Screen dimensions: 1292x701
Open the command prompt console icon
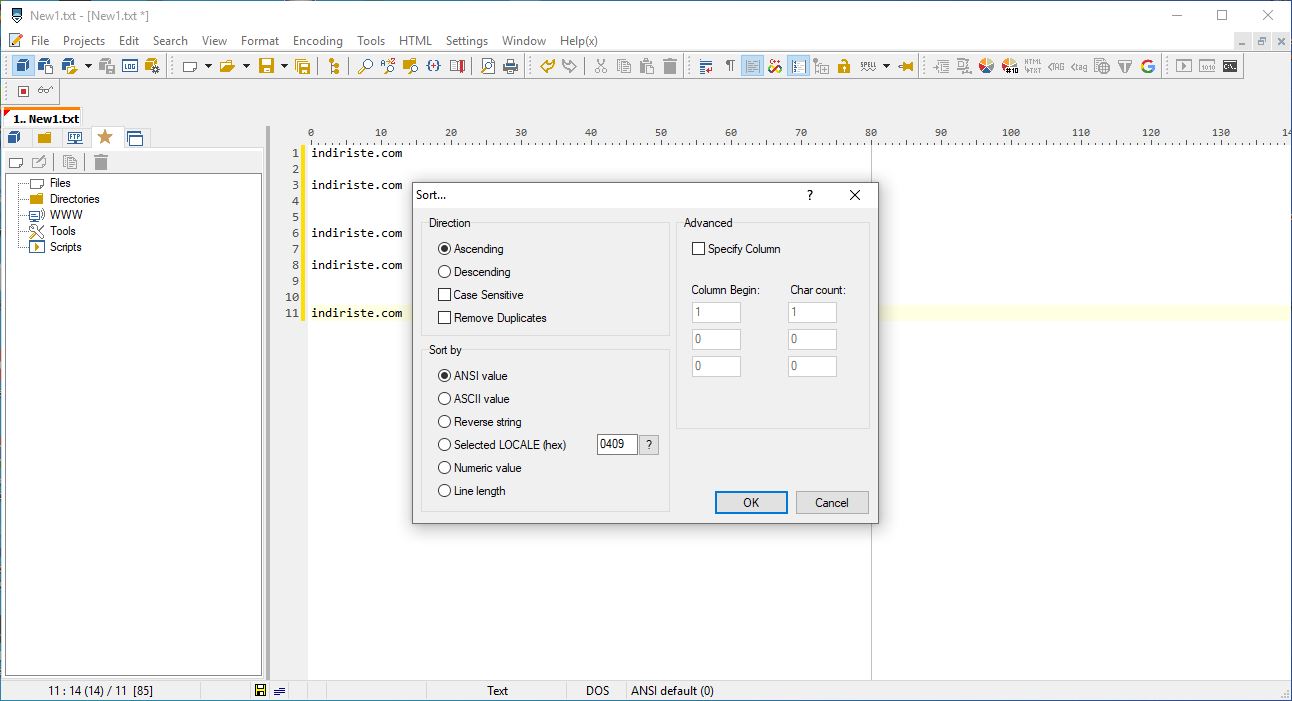pyautogui.click(x=1230, y=66)
